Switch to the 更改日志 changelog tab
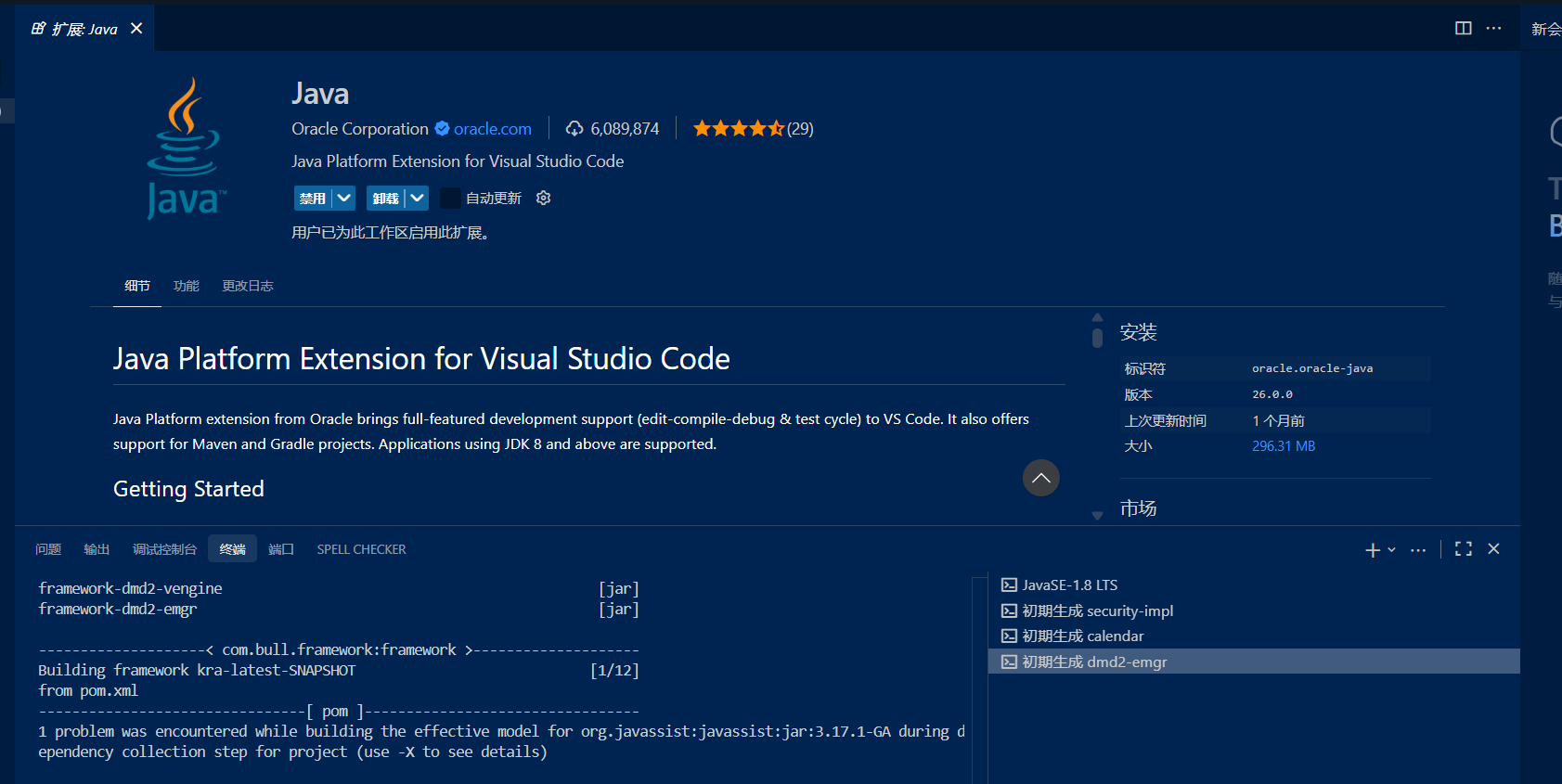1562x784 pixels. (x=248, y=286)
